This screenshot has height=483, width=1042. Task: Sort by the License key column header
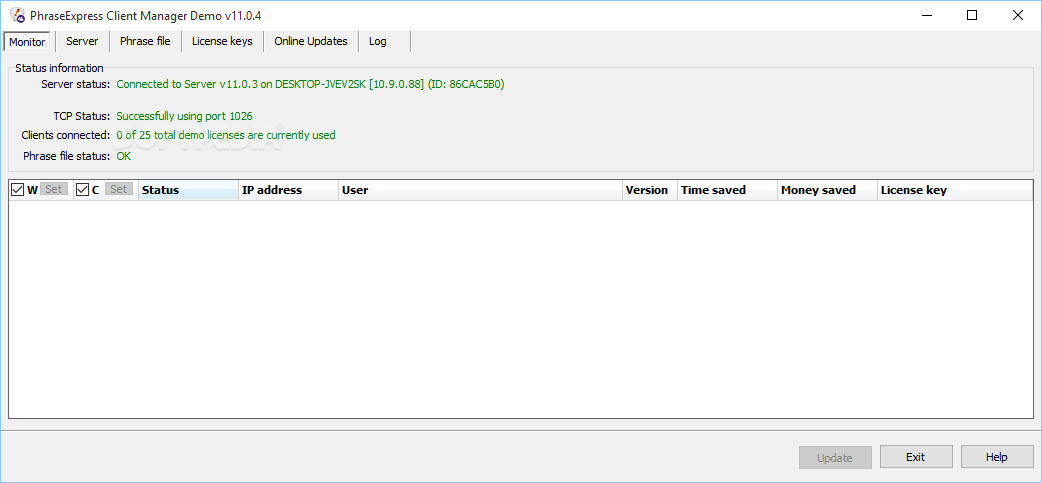coord(955,190)
